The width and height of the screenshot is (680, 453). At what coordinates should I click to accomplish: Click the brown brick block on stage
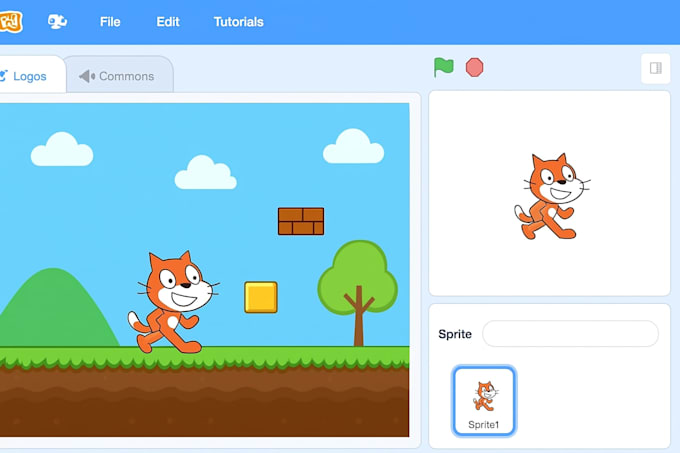[x=301, y=222]
